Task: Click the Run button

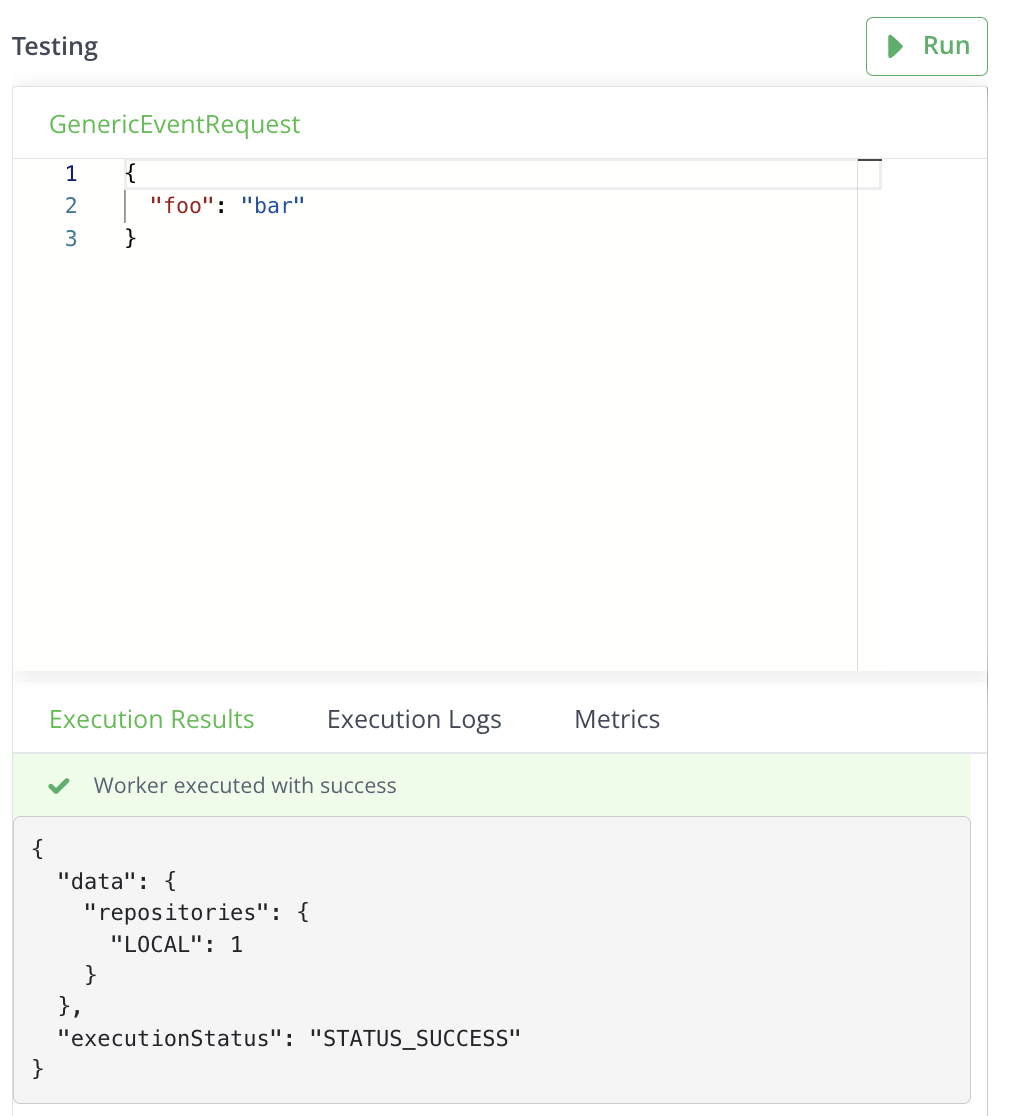Action: 926,45
